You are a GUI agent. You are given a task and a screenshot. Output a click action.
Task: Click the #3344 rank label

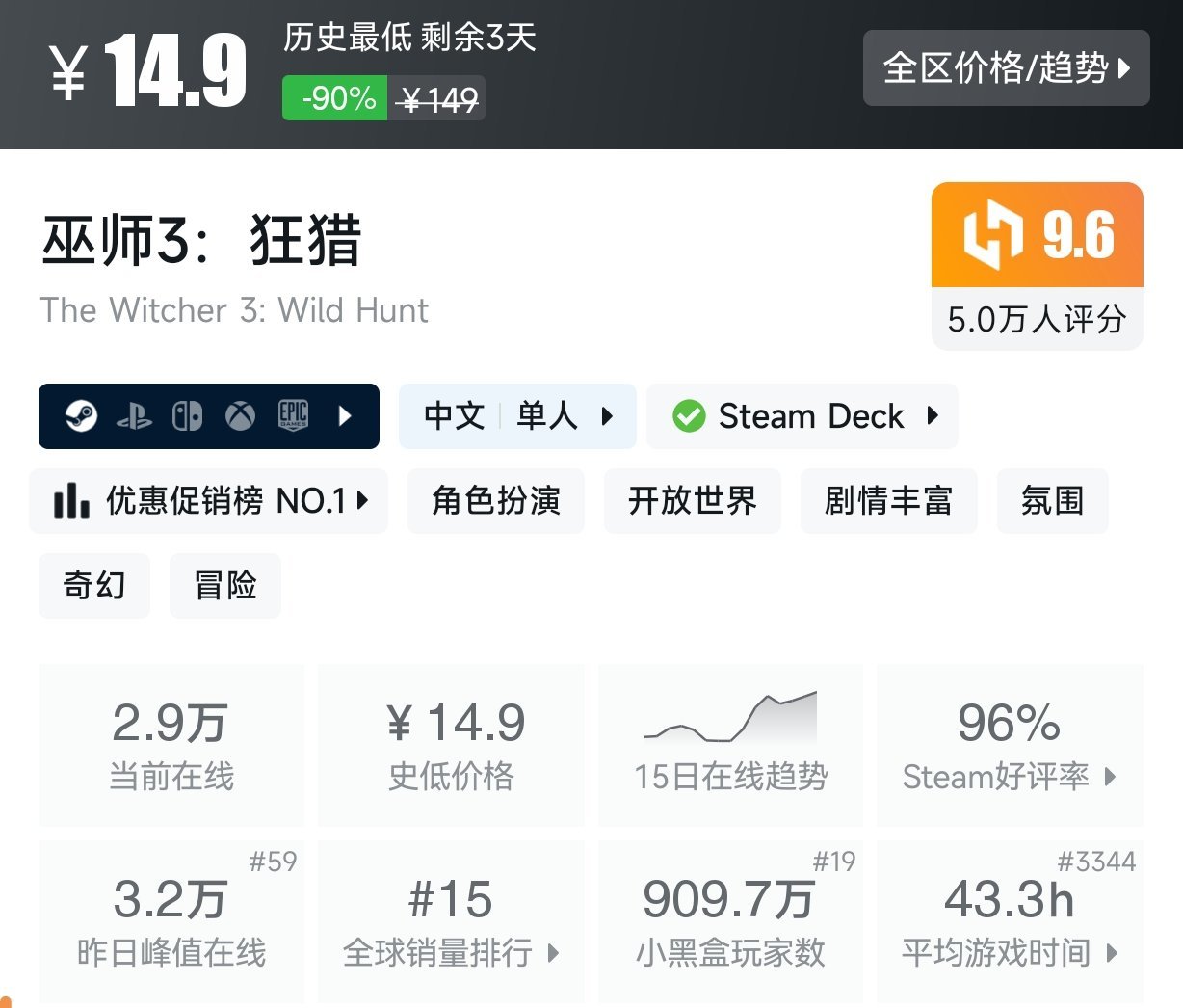tap(1096, 862)
